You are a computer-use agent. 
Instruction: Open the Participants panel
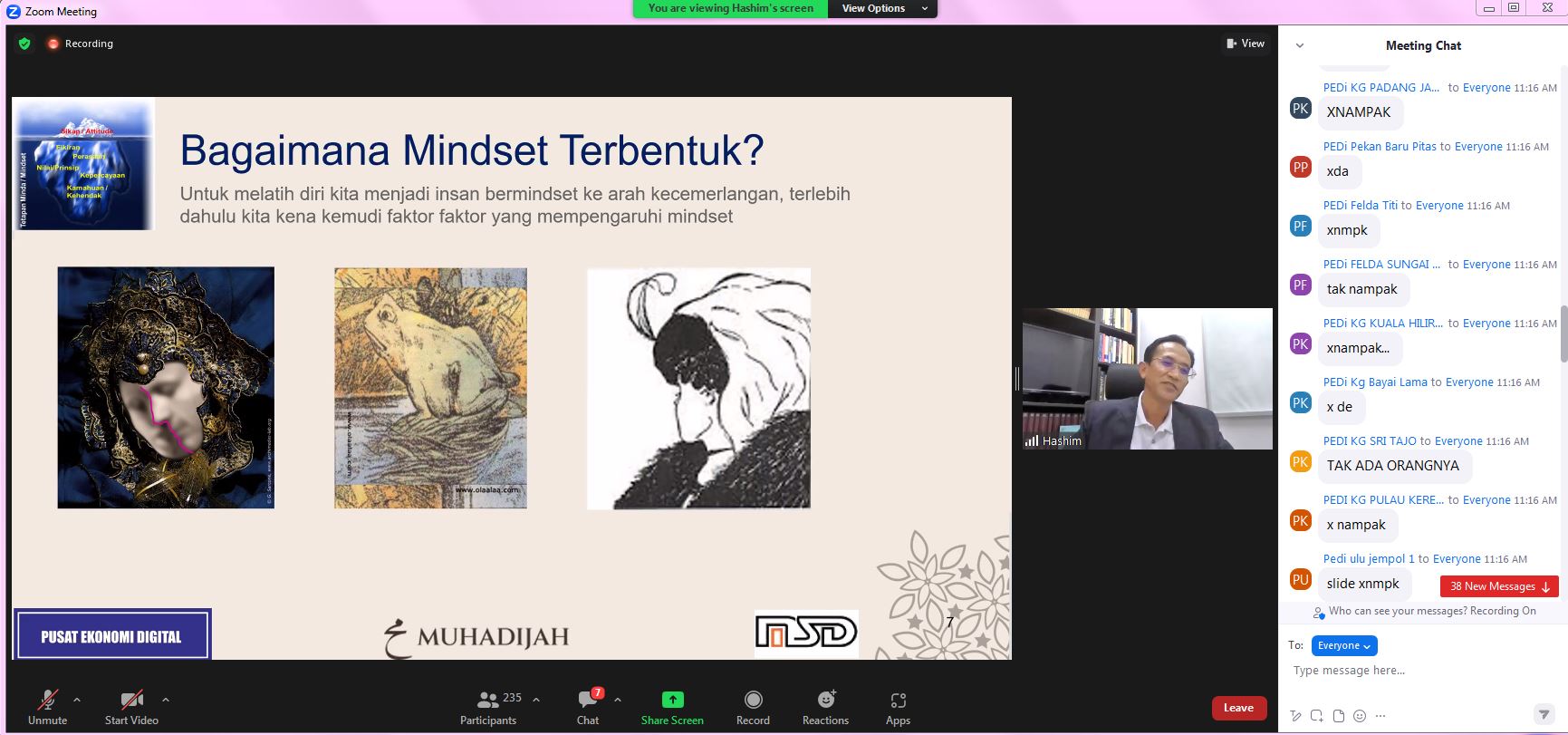click(488, 707)
